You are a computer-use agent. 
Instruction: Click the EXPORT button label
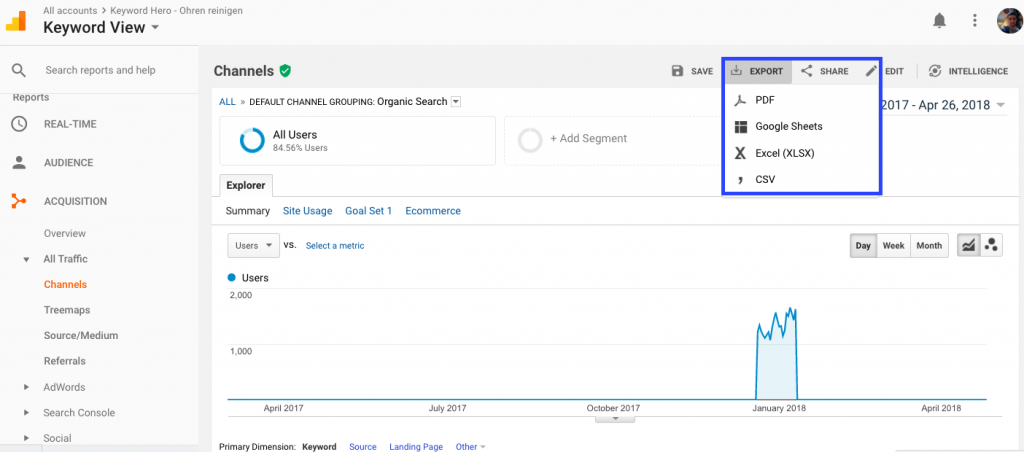coord(766,71)
